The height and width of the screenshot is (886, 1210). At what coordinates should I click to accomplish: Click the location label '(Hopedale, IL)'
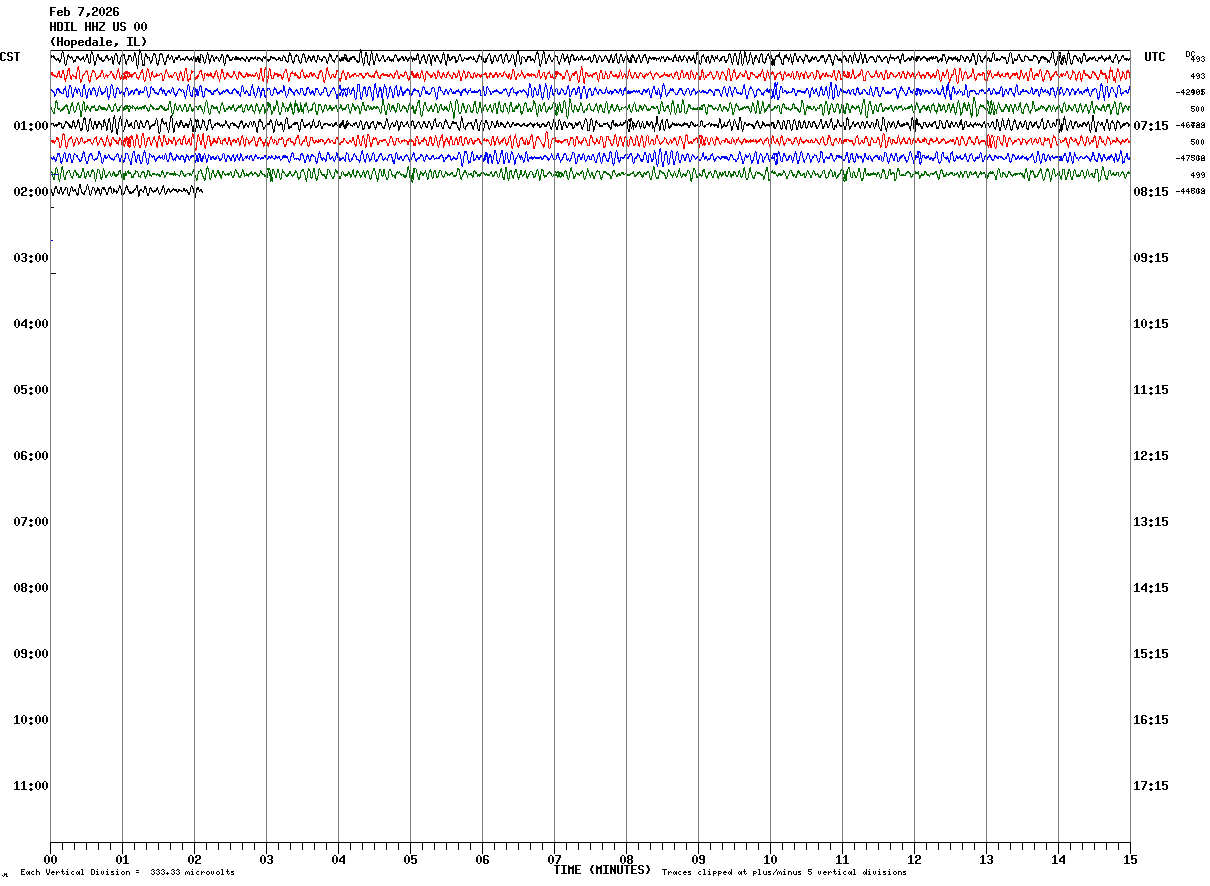[x=98, y=42]
